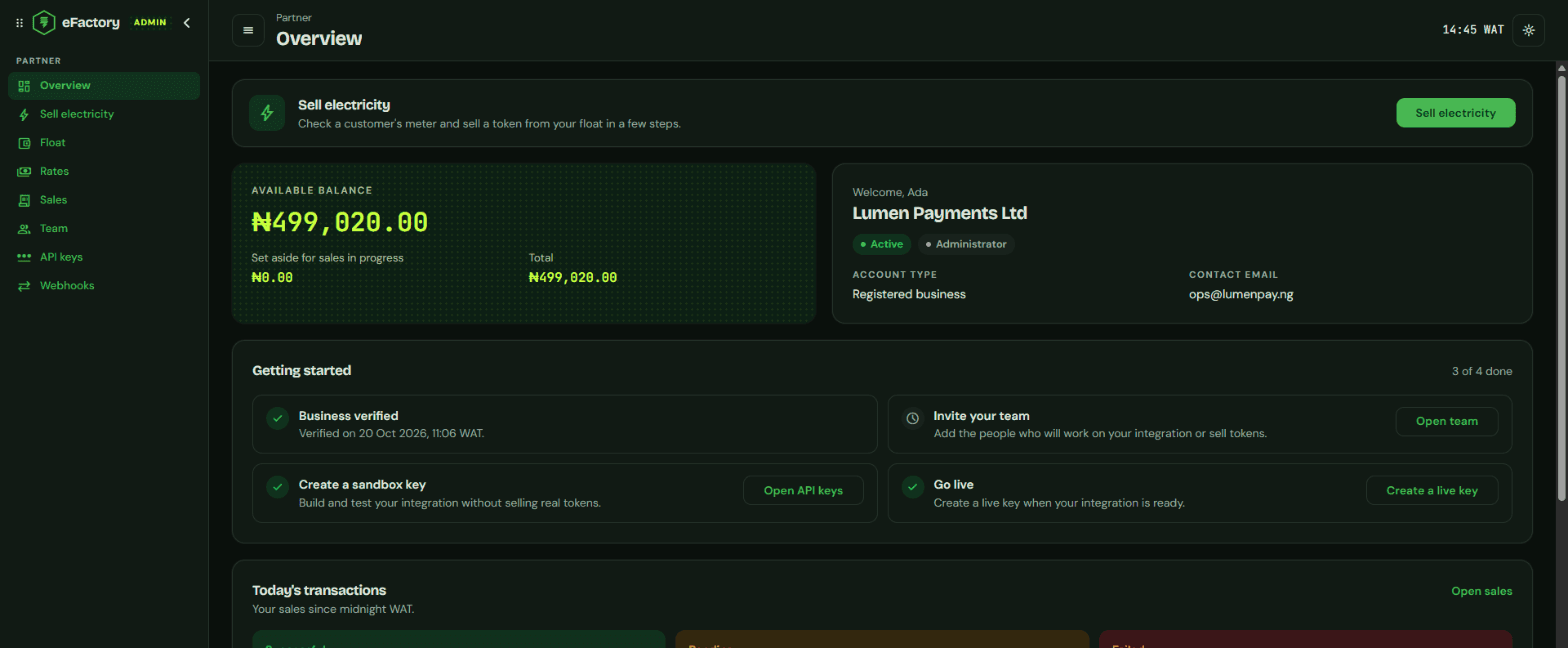
Task: Click the Sell electricity bolt icon in sidebar
Action: [x=24, y=114]
